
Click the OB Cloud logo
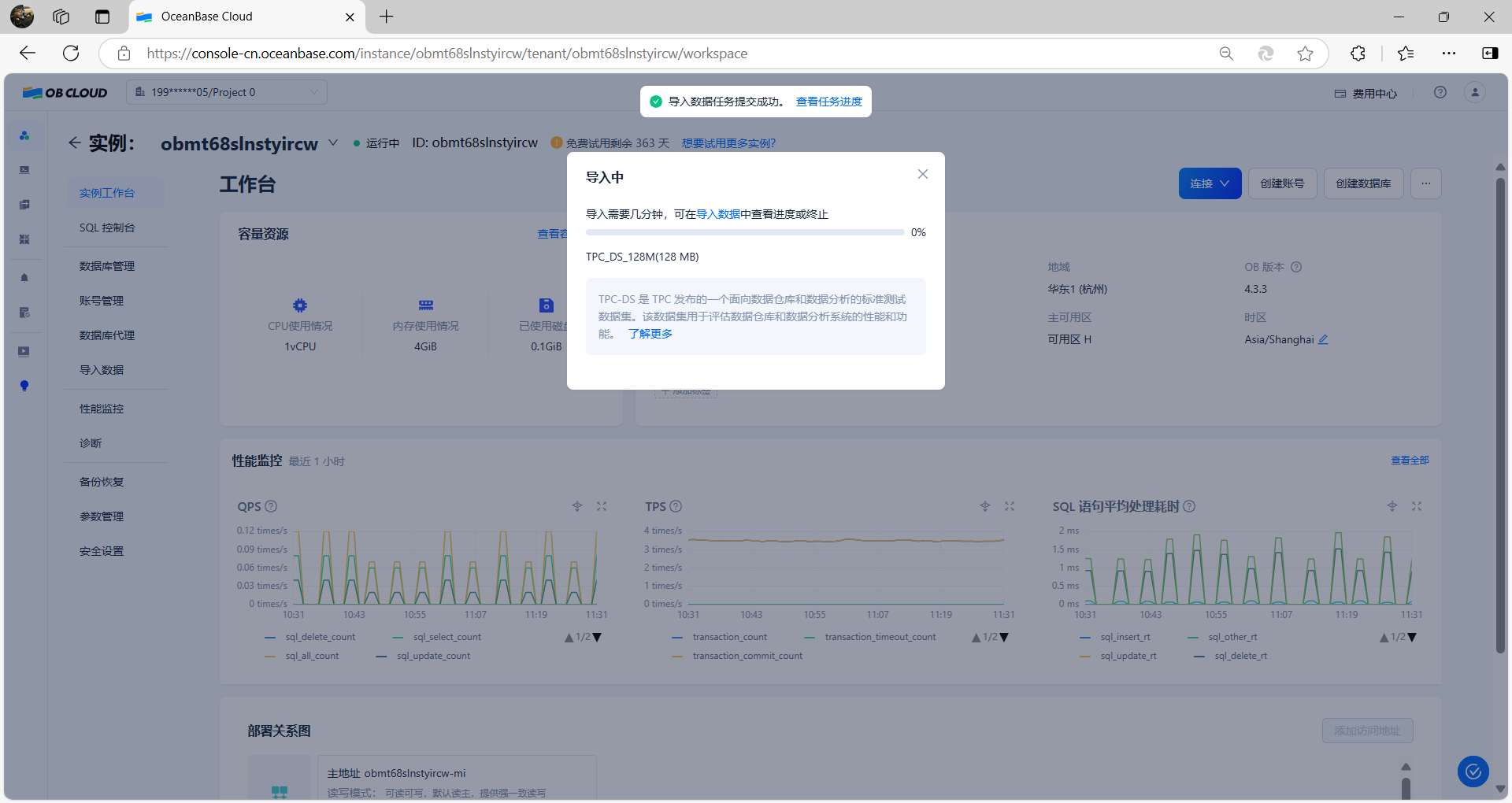click(65, 92)
